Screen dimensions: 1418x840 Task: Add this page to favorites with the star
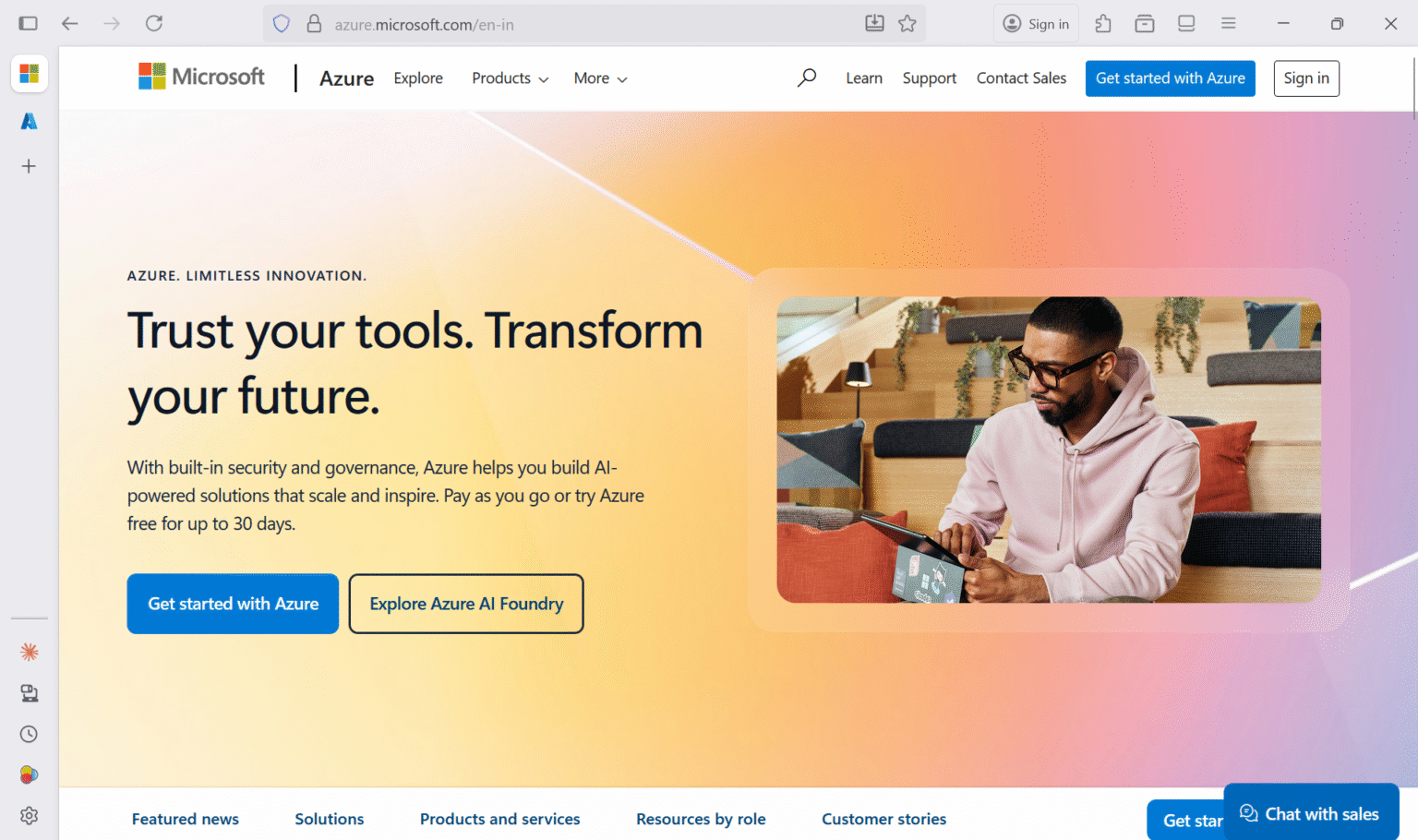coord(907,24)
